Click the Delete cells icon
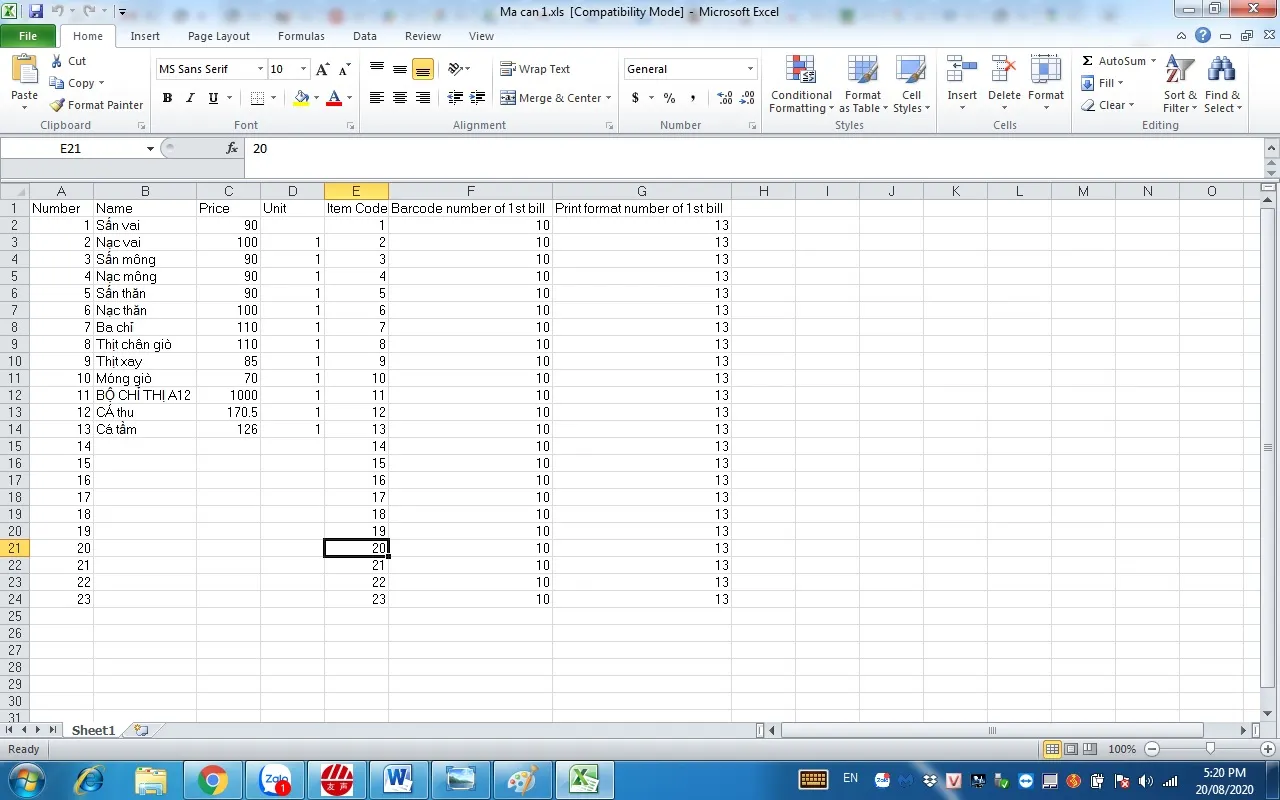The image size is (1280, 800). click(x=1004, y=70)
